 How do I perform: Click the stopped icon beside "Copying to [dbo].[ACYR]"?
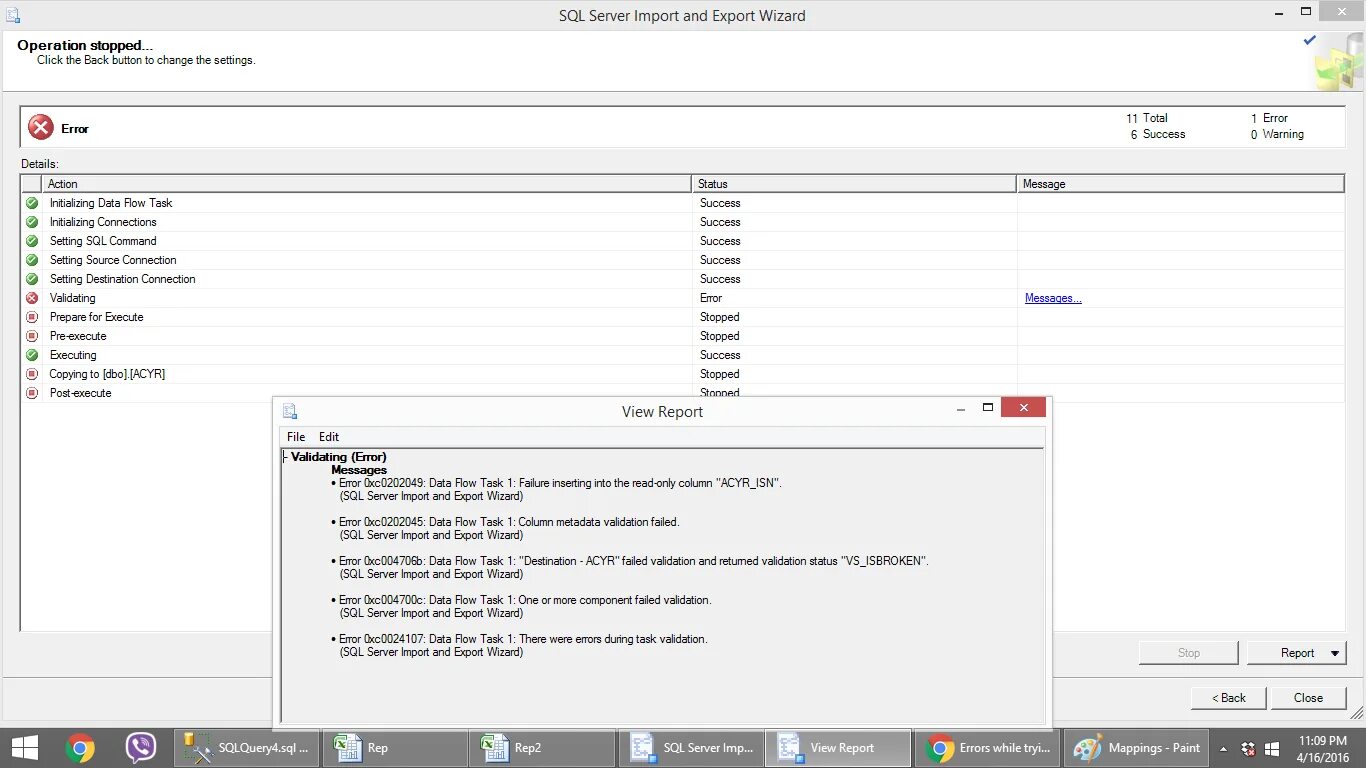pos(33,374)
